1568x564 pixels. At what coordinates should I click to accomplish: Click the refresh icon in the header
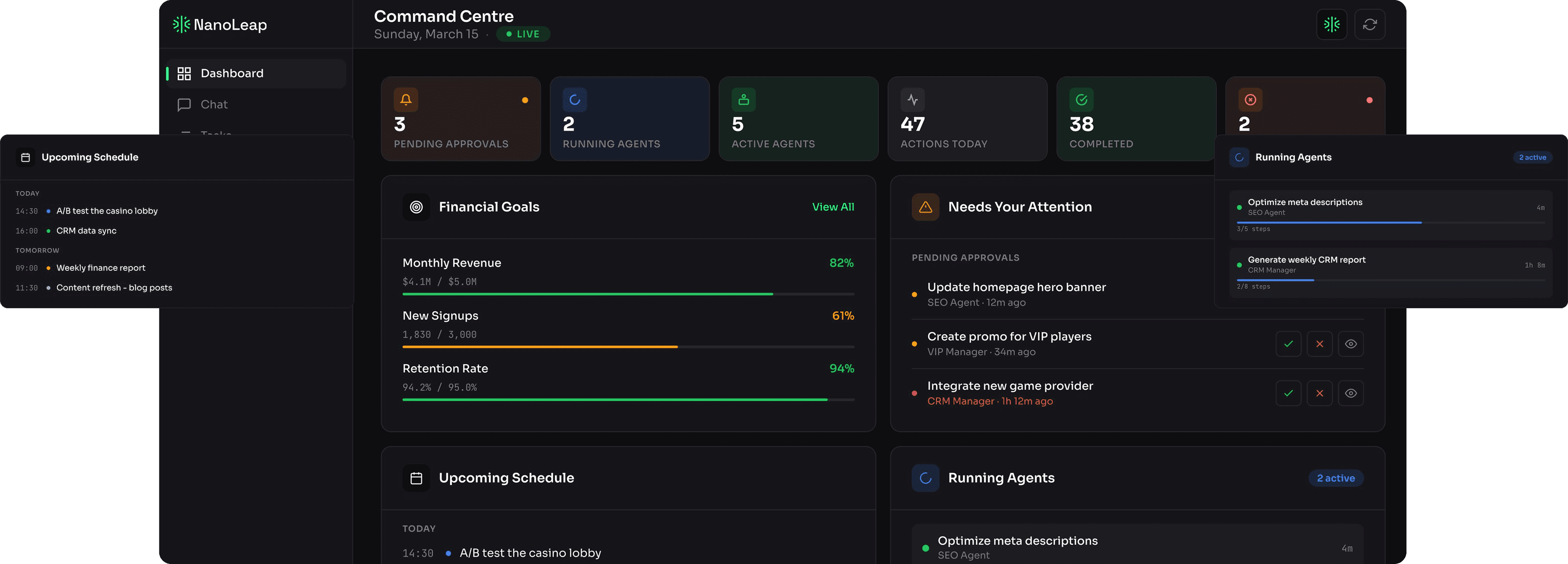[1369, 24]
